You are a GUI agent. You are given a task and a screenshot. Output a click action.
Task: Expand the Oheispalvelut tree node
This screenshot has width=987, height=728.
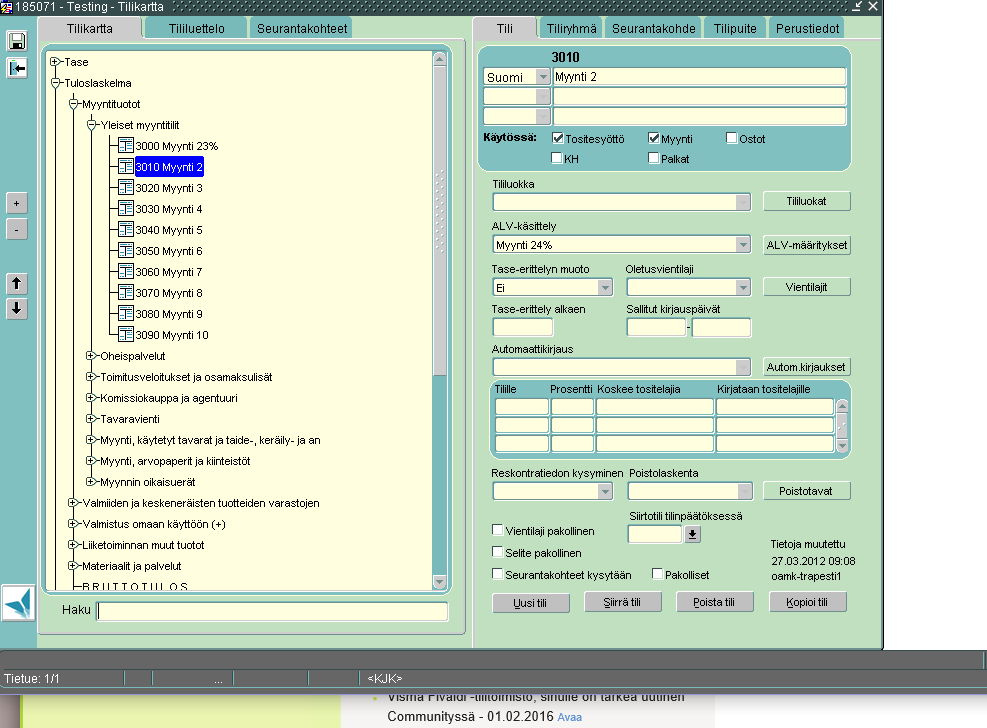(91, 356)
